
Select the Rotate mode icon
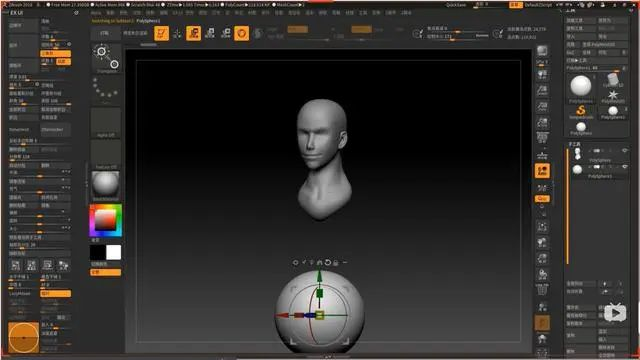(x=226, y=33)
